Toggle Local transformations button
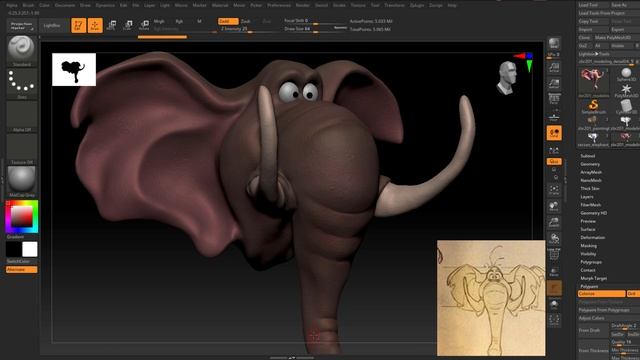 tap(554, 133)
